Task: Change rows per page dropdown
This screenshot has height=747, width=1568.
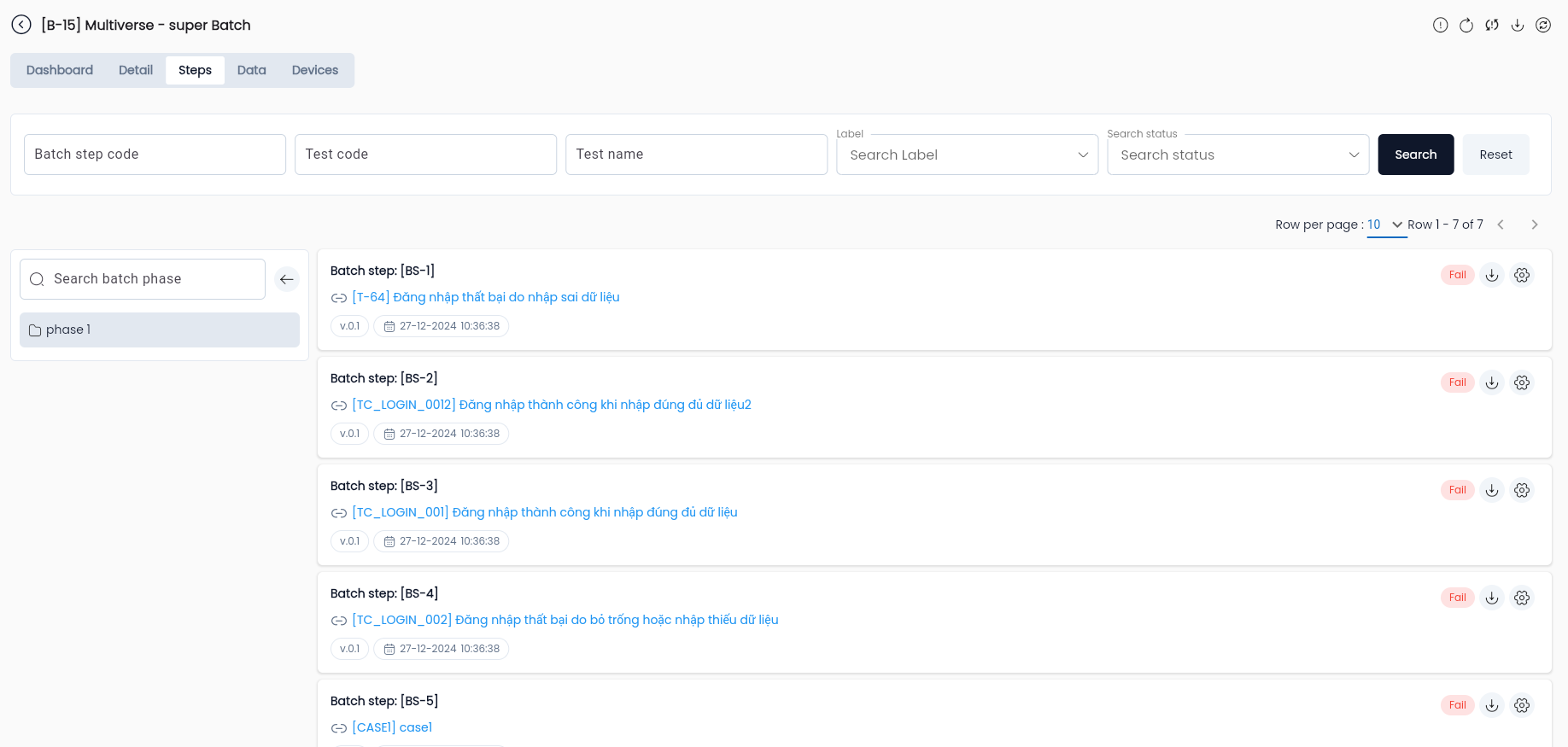Action: click(x=1387, y=225)
